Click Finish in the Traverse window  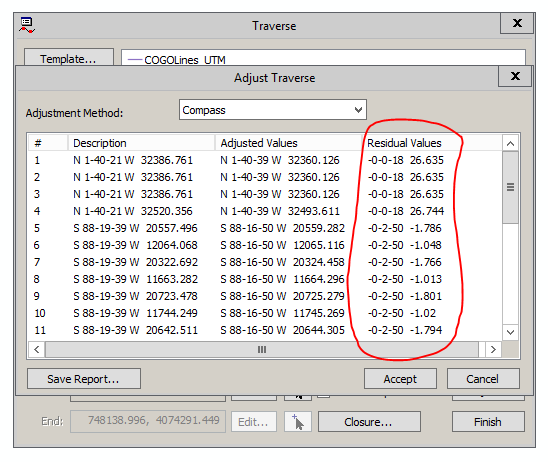coord(488,421)
